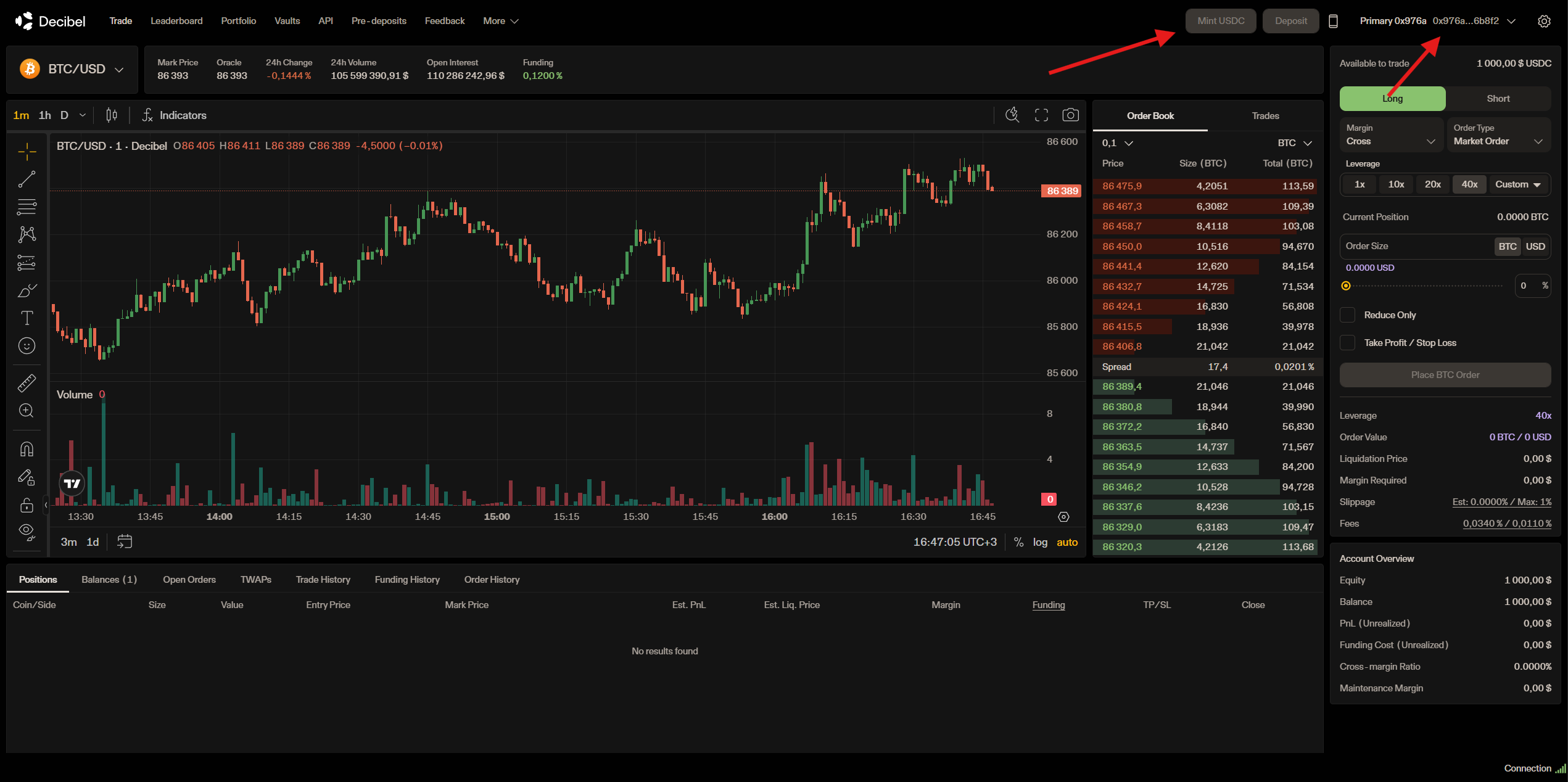Select the Short side button
The height and width of the screenshot is (782, 1568).
(1498, 99)
